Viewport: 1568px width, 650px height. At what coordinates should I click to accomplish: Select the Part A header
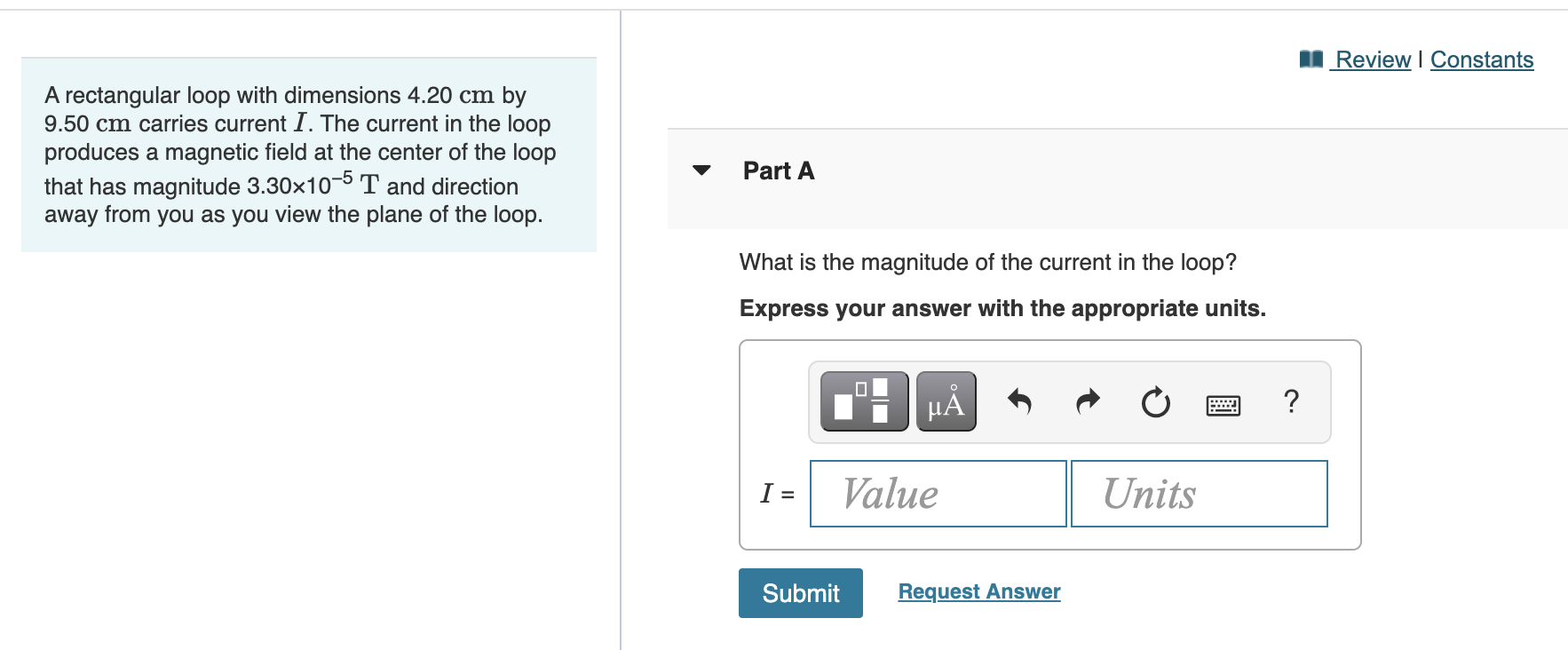[777, 170]
